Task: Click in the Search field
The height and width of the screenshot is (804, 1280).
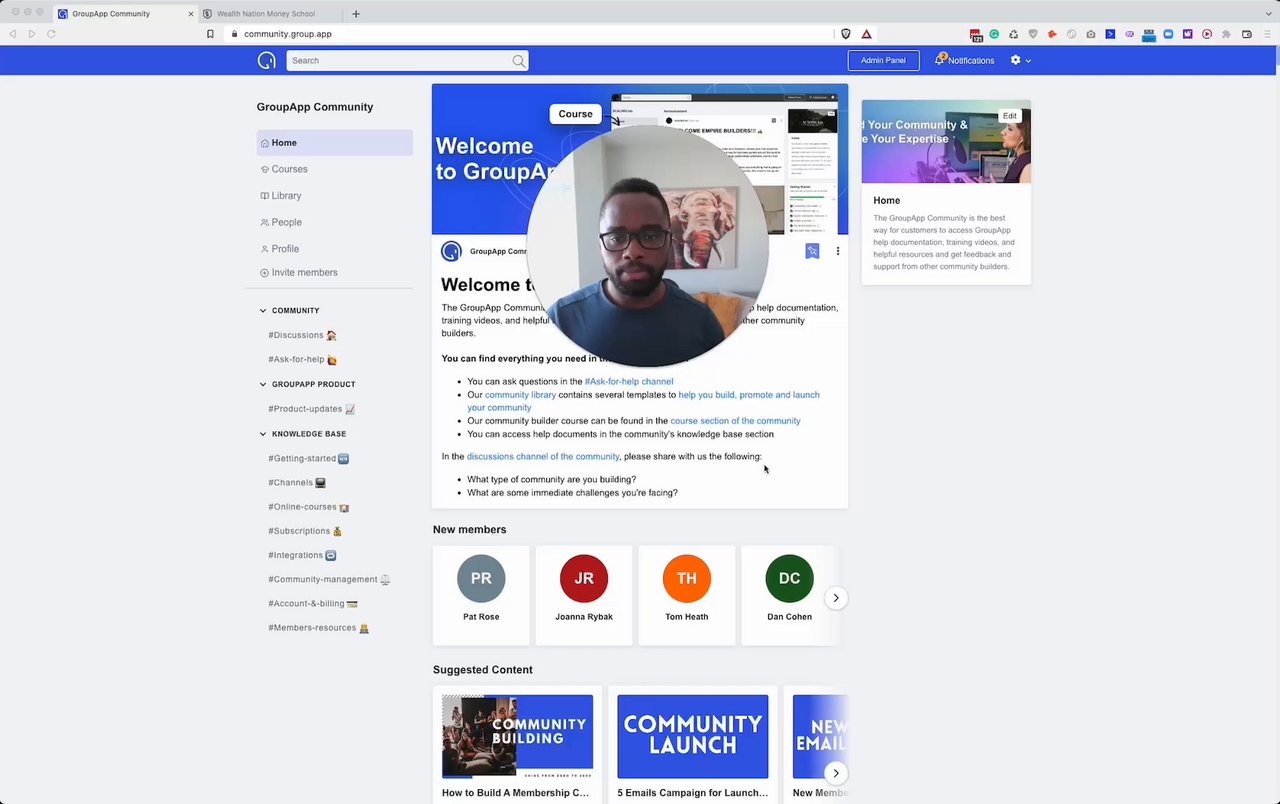Action: point(407,61)
